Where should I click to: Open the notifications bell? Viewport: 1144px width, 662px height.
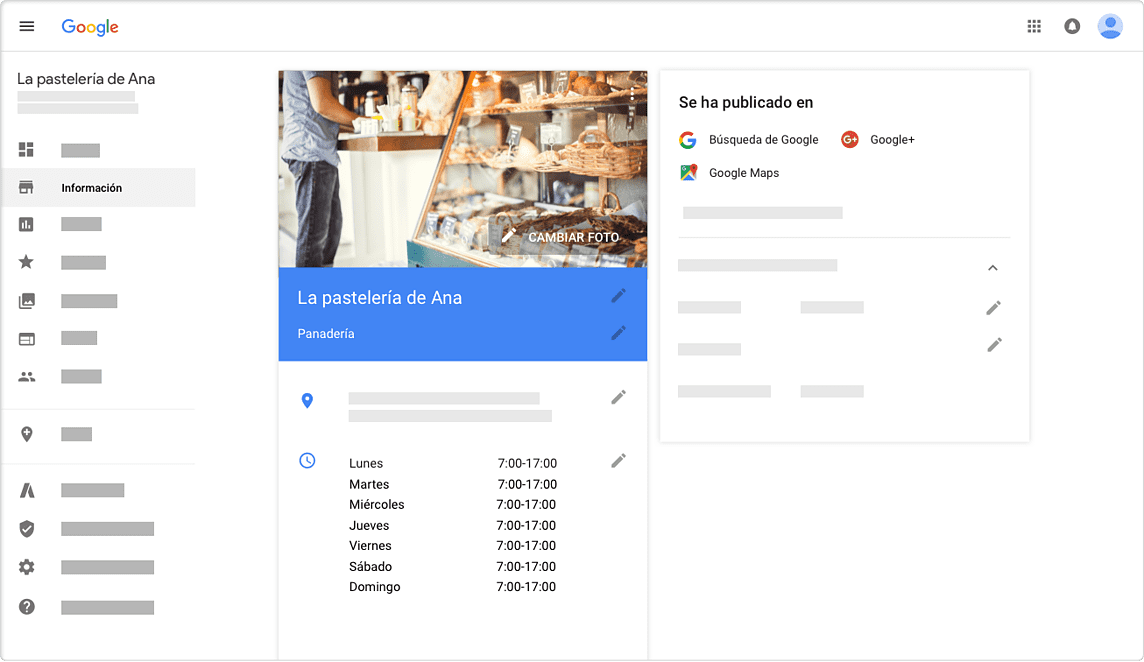click(x=1072, y=26)
